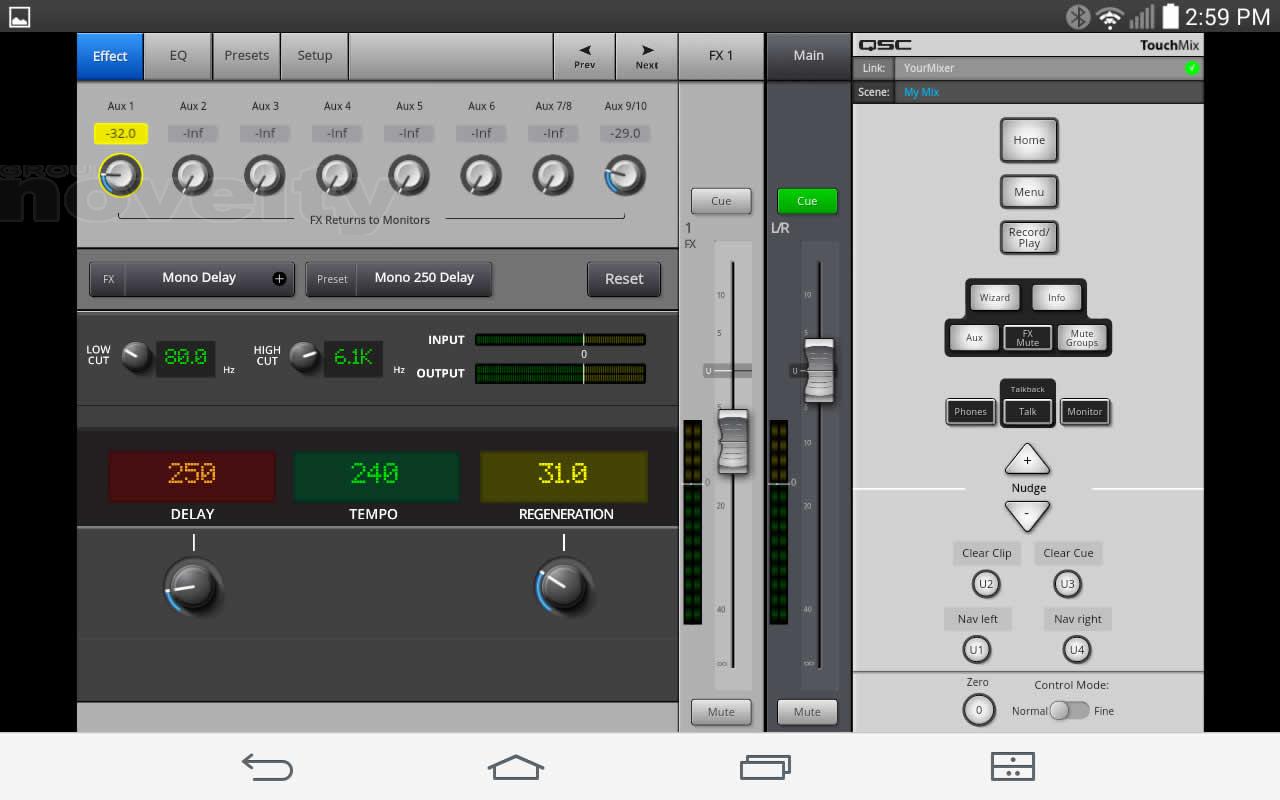Open the Preset Mono 250 Delay selector
This screenshot has width=1280, height=800.
(399, 278)
